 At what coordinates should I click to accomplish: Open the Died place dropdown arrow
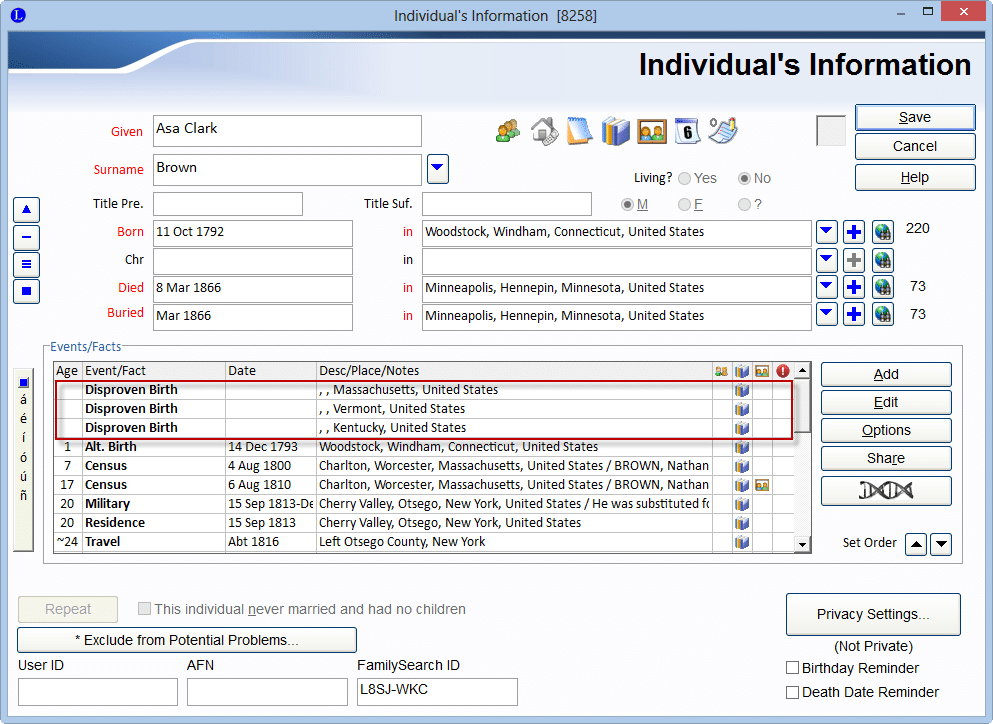(x=826, y=287)
